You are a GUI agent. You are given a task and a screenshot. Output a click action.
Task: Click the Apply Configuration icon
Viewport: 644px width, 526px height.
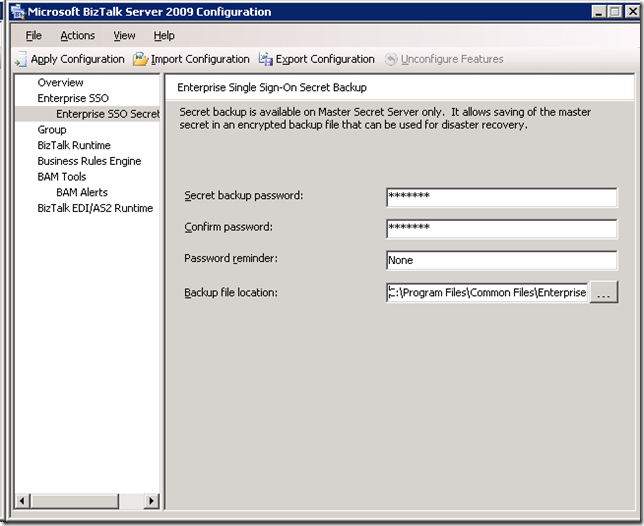coord(21,59)
